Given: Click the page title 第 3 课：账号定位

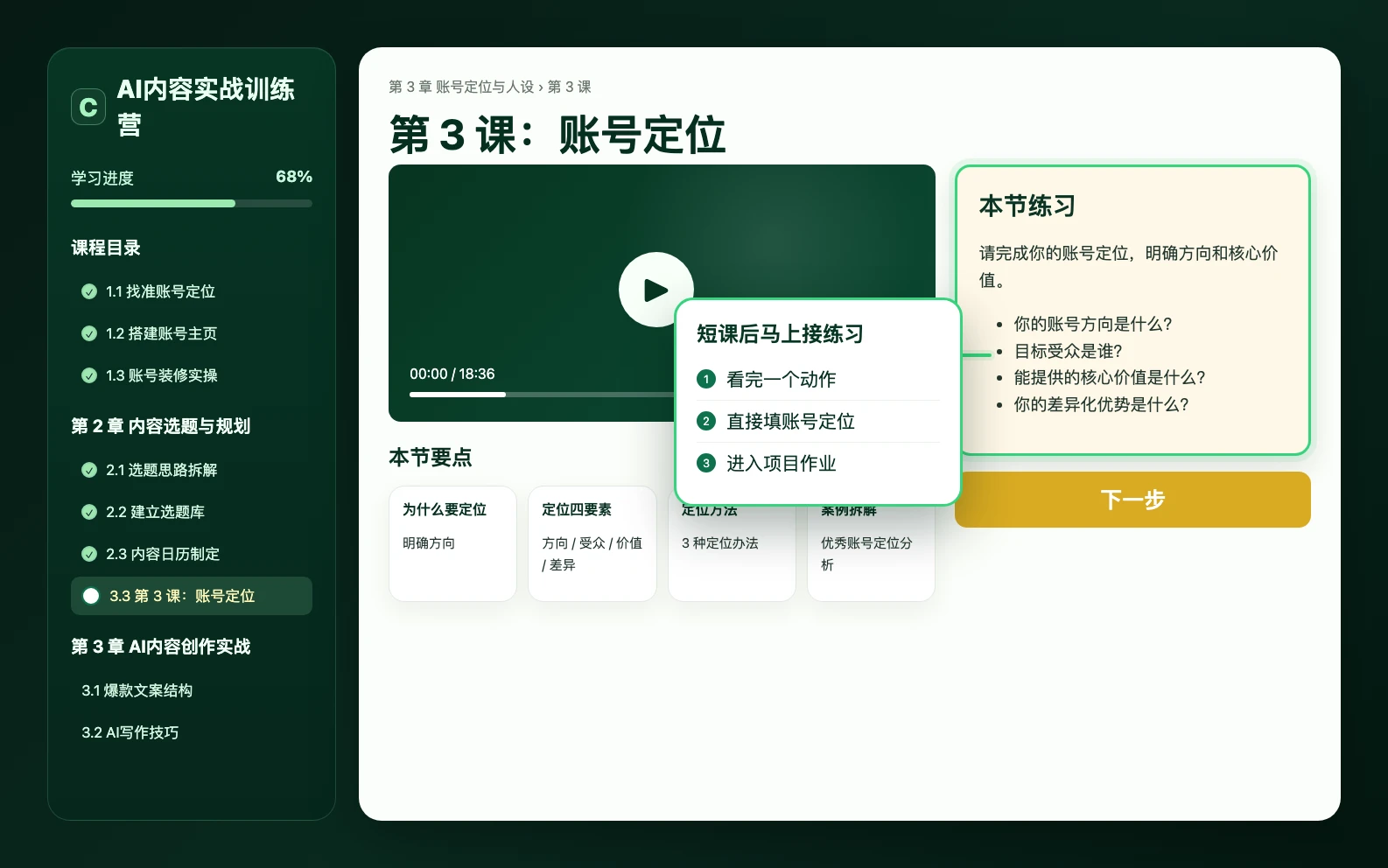Looking at the screenshot, I should point(557,135).
